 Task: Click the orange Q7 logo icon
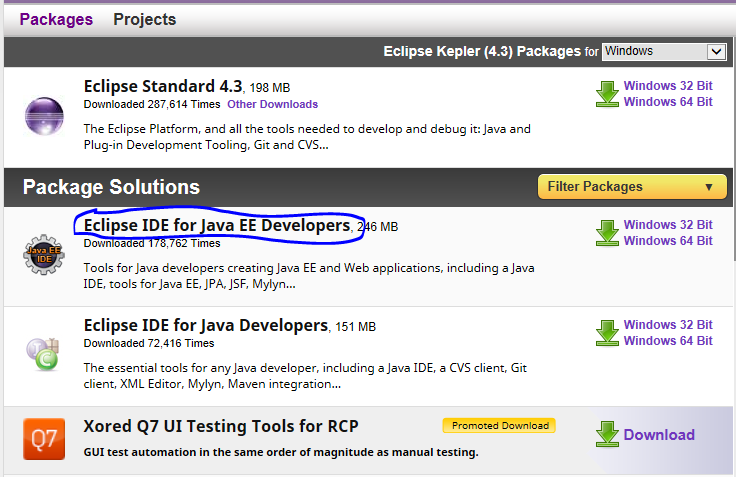[44, 439]
